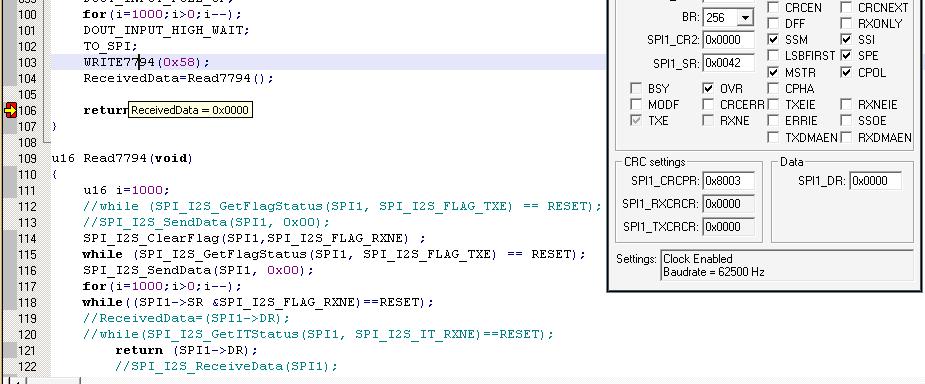Open the BR baud rate dropdown

tap(746, 18)
